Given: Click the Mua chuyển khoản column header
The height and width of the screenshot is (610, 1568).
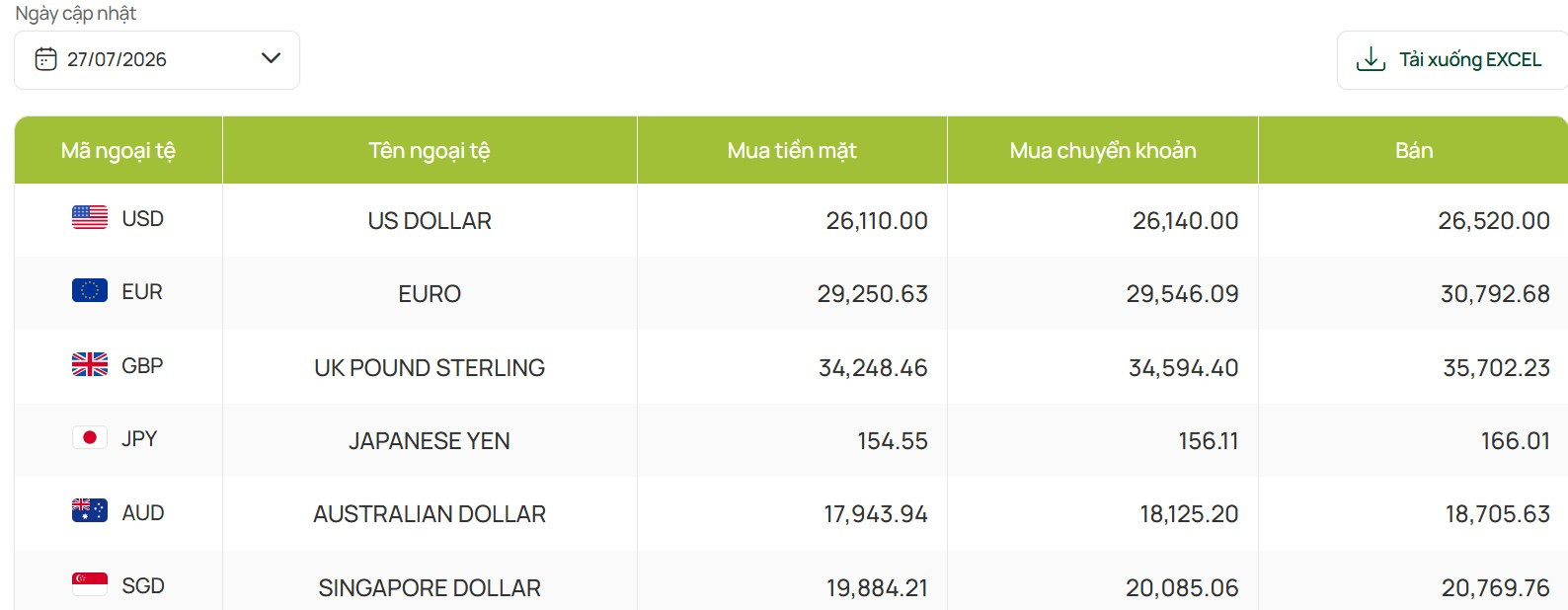Looking at the screenshot, I should coord(1103,150).
